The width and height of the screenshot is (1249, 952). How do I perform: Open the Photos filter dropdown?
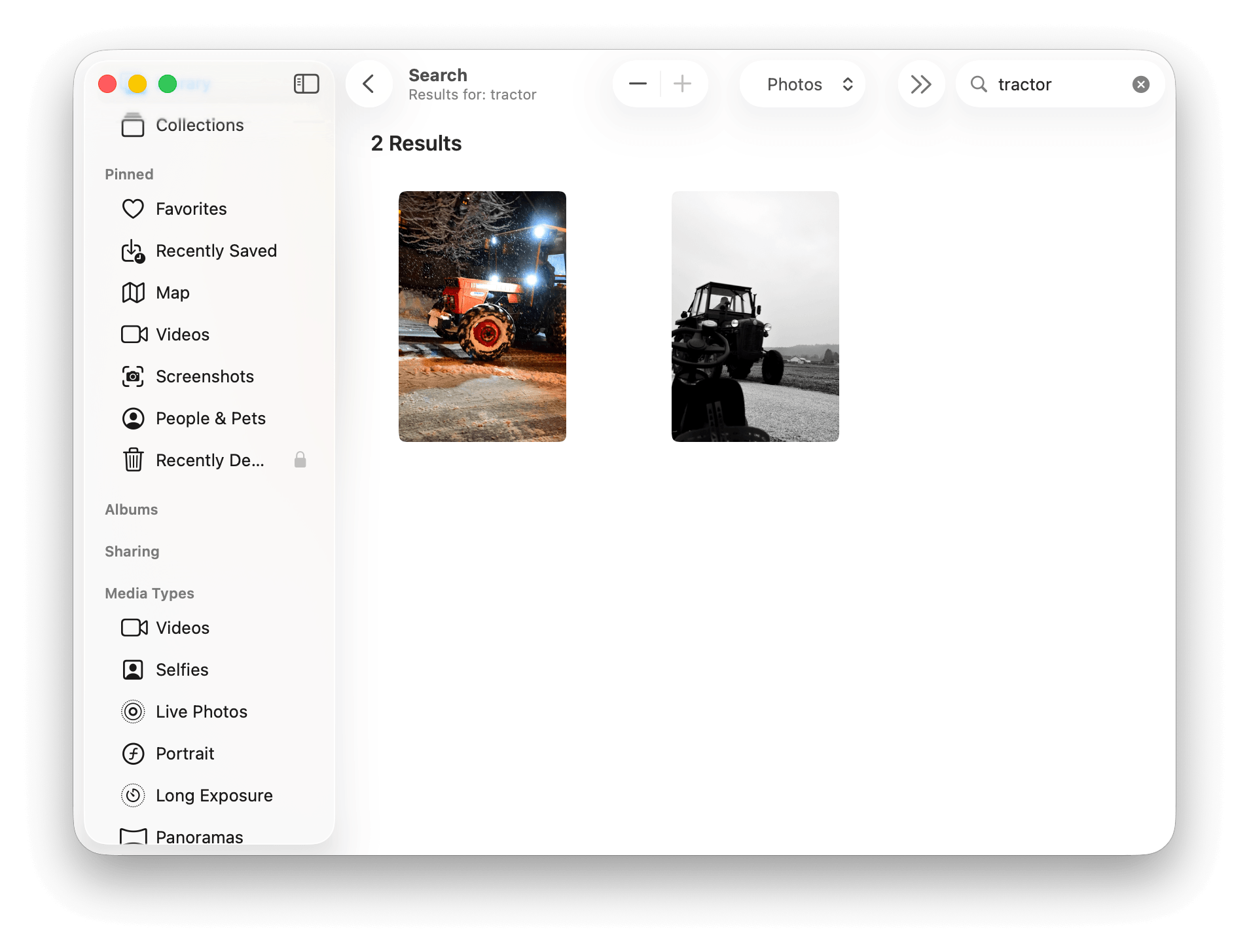802,84
